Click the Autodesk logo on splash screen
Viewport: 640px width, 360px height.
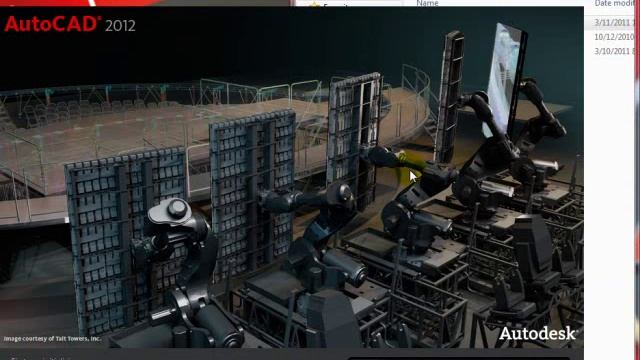538,333
